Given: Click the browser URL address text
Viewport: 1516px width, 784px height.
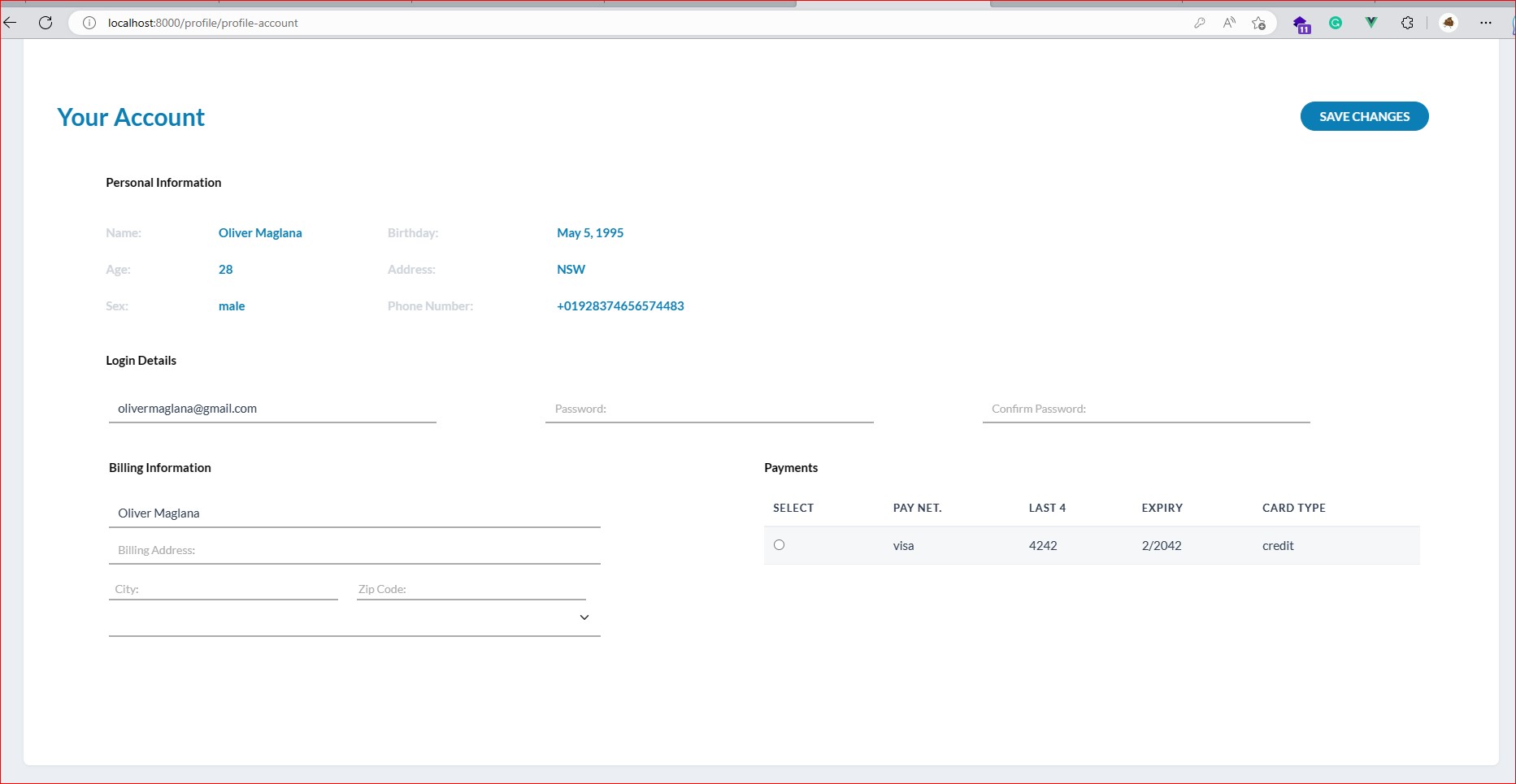Looking at the screenshot, I should [203, 23].
